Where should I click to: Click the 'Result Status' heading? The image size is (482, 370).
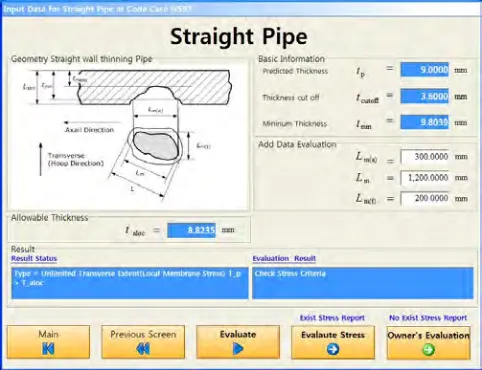(x=34, y=258)
